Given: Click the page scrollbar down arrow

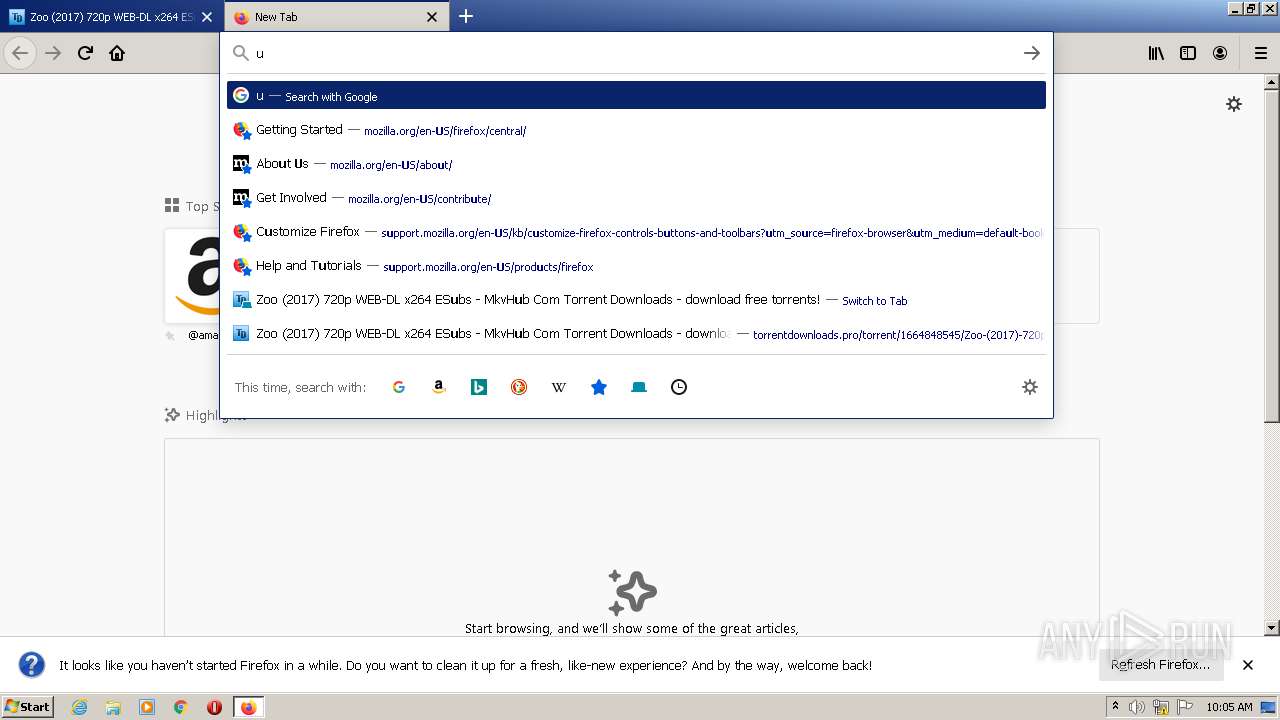Looking at the screenshot, I should click(x=1272, y=628).
